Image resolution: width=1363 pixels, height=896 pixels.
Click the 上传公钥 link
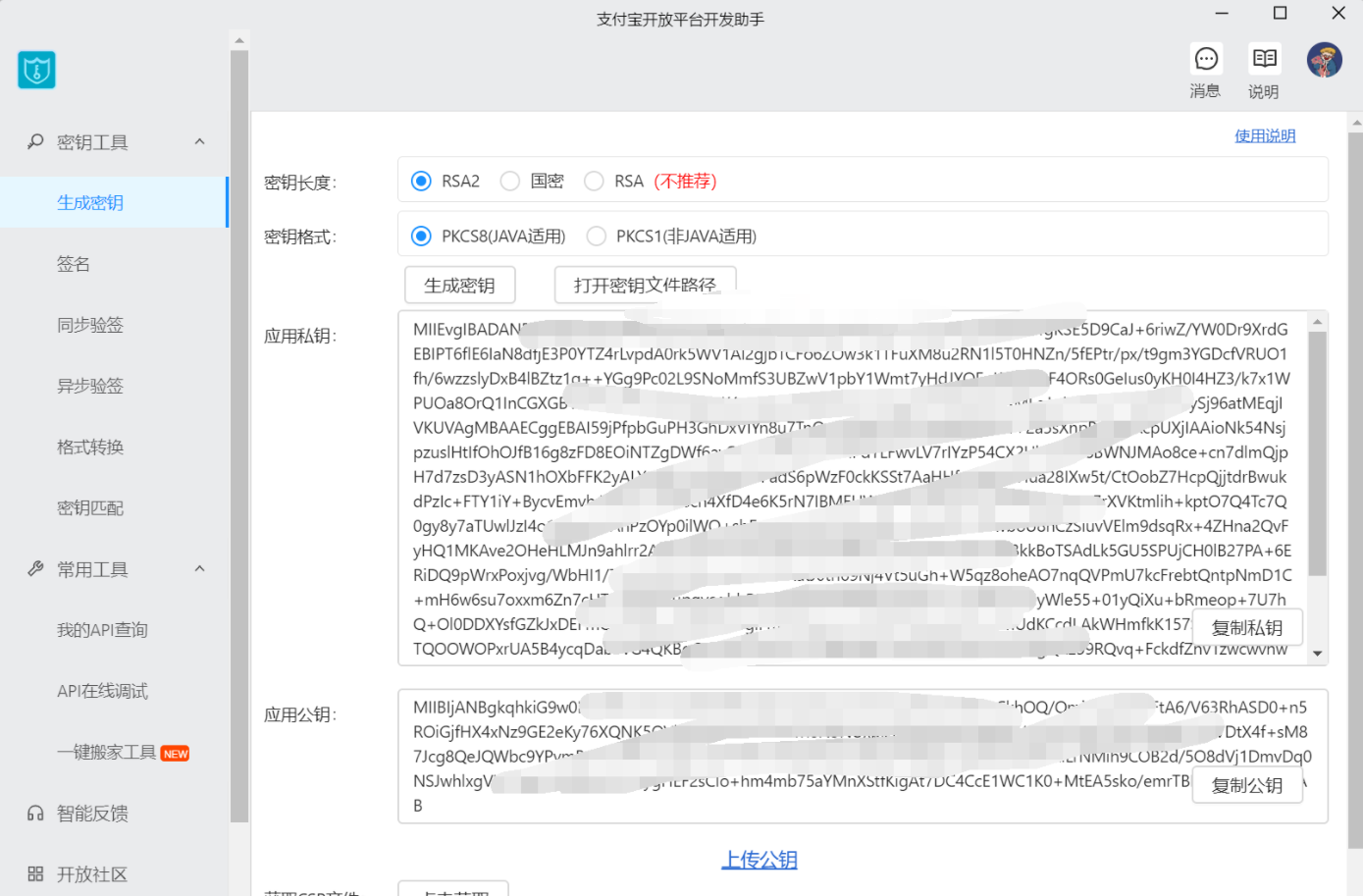click(760, 859)
